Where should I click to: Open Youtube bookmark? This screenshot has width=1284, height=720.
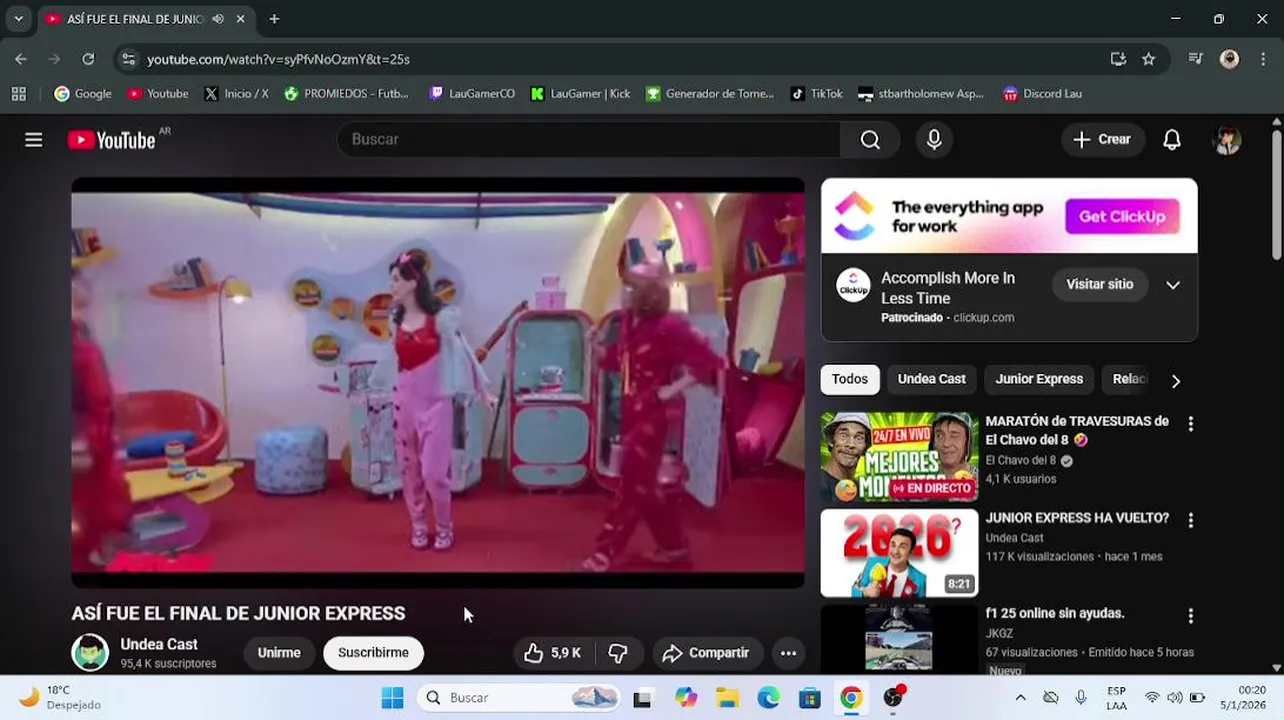tap(157, 94)
